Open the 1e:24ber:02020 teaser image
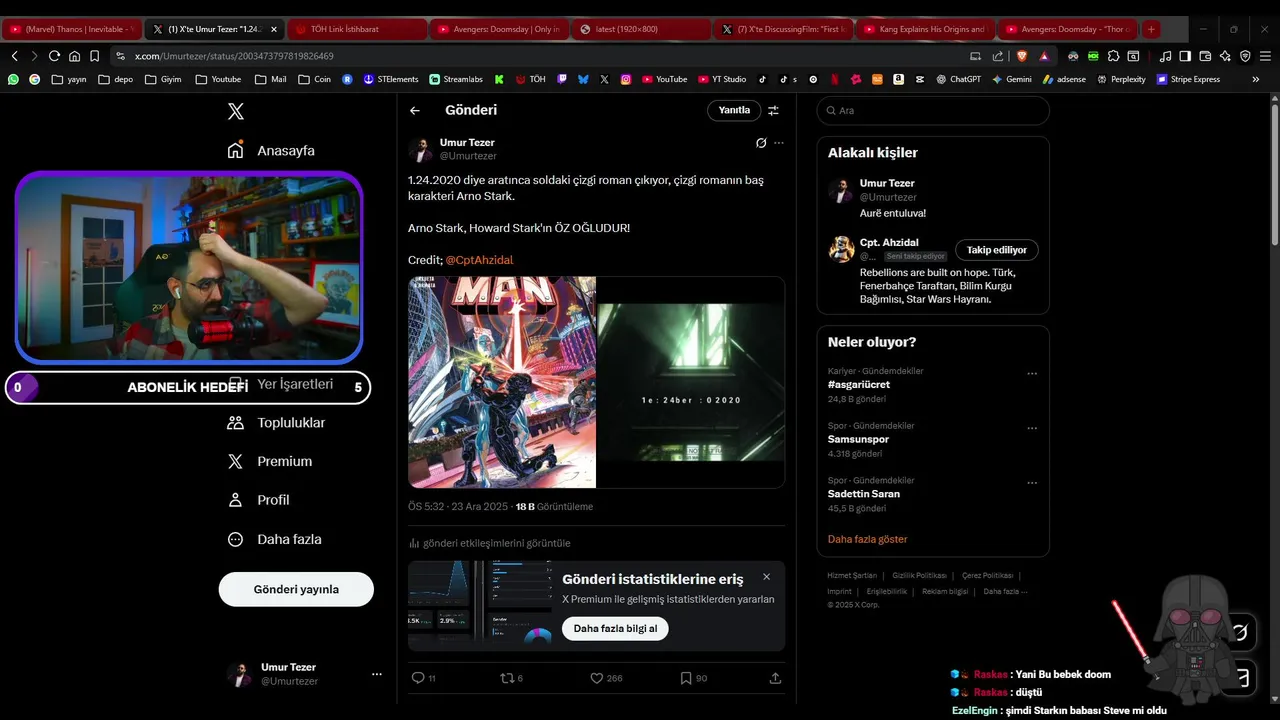 [x=691, y=382]
